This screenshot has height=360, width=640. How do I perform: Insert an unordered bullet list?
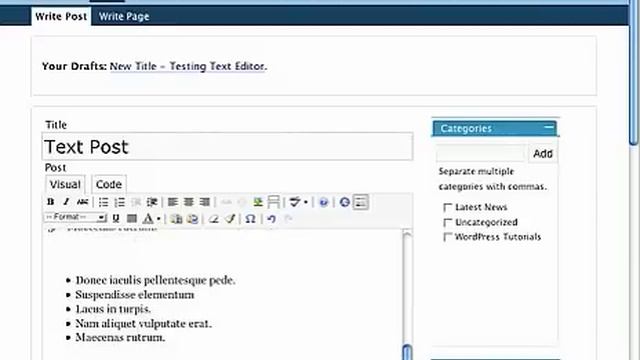coord(104,202)
